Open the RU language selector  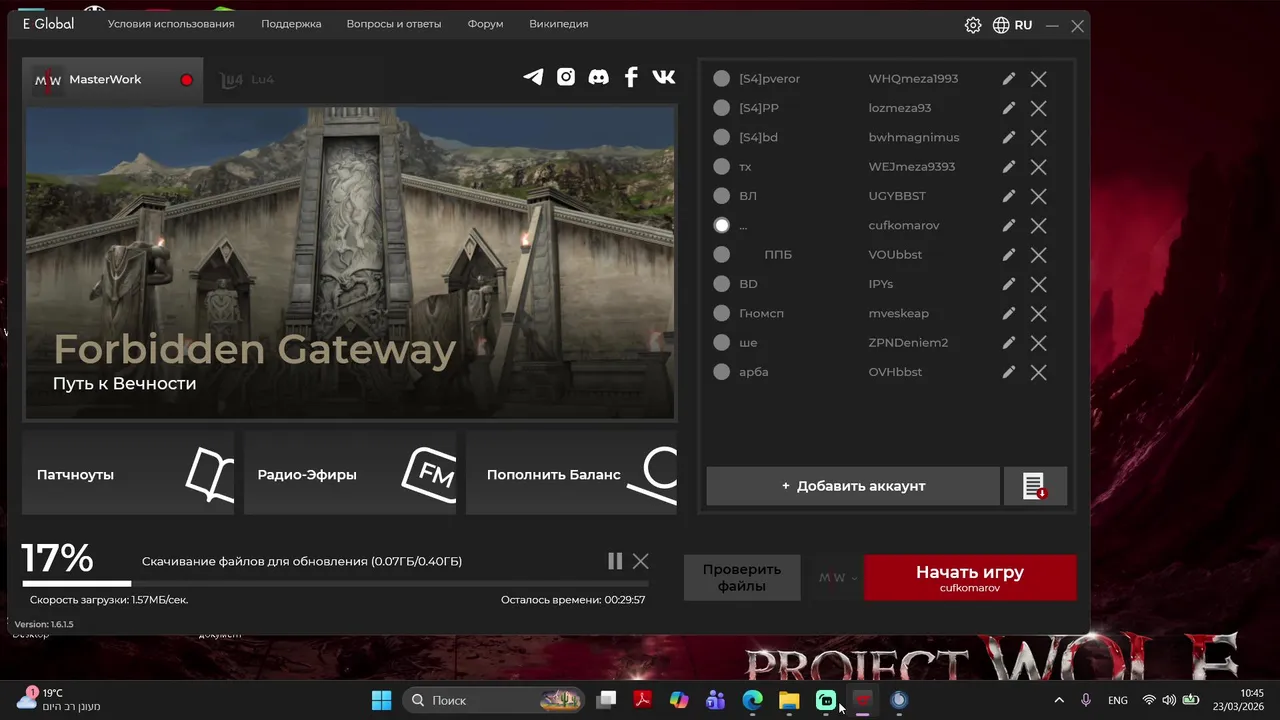pos(1012,25)
